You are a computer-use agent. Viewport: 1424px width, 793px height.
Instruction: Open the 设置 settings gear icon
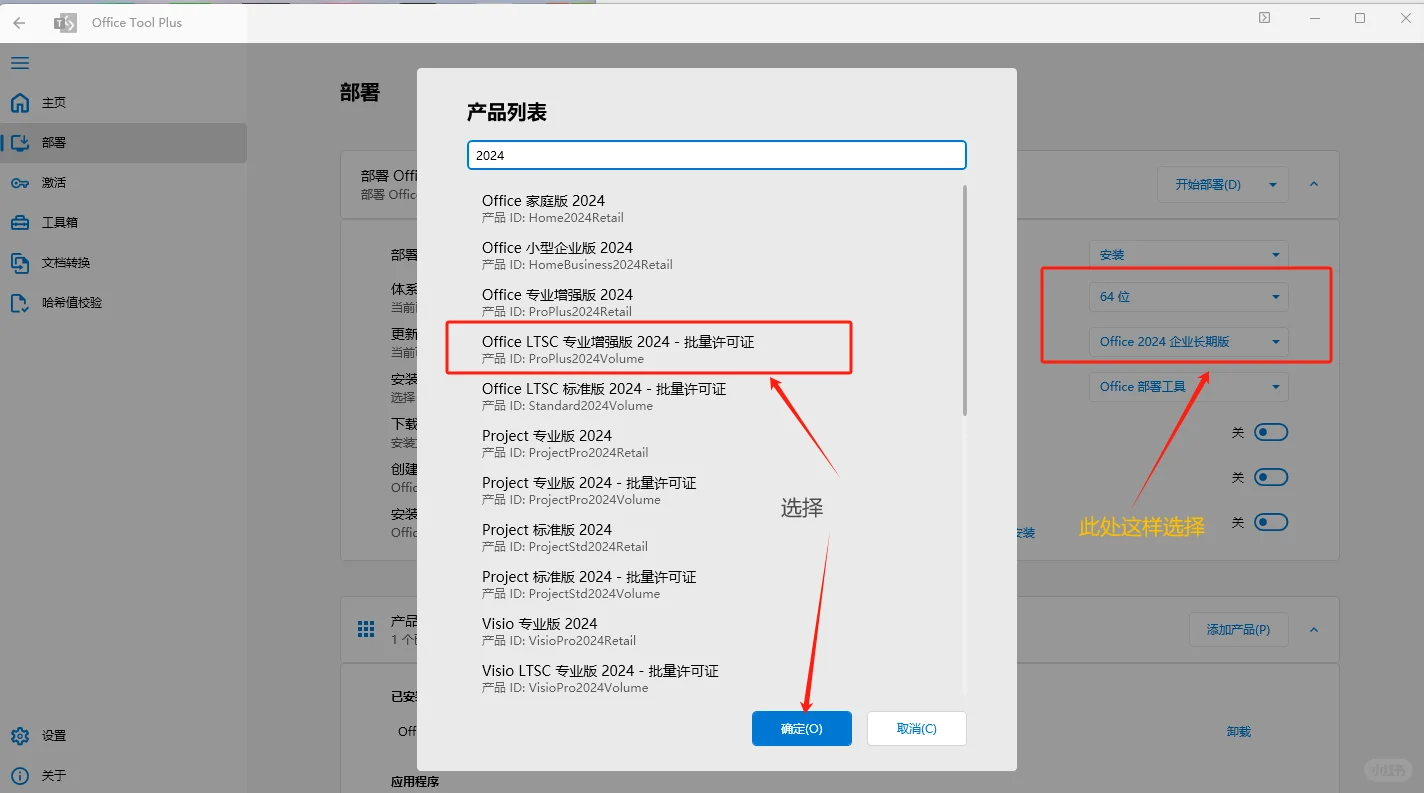pyautogui.click(x=20, y=735)
